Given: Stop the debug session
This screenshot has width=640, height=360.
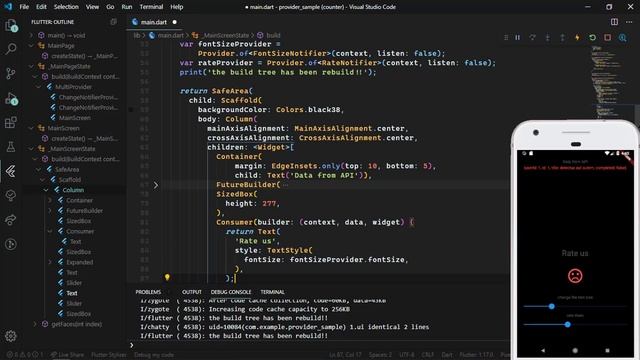Looking at the screenshot, I should coord(607,38).
